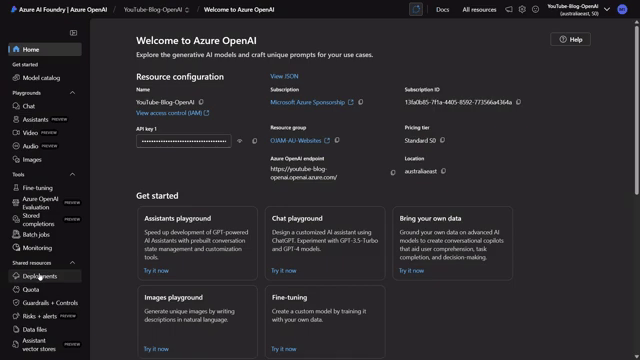Copy the OJAM-AU-Websites resource group name
The image size is (640, 360).
tap(337, 140)
